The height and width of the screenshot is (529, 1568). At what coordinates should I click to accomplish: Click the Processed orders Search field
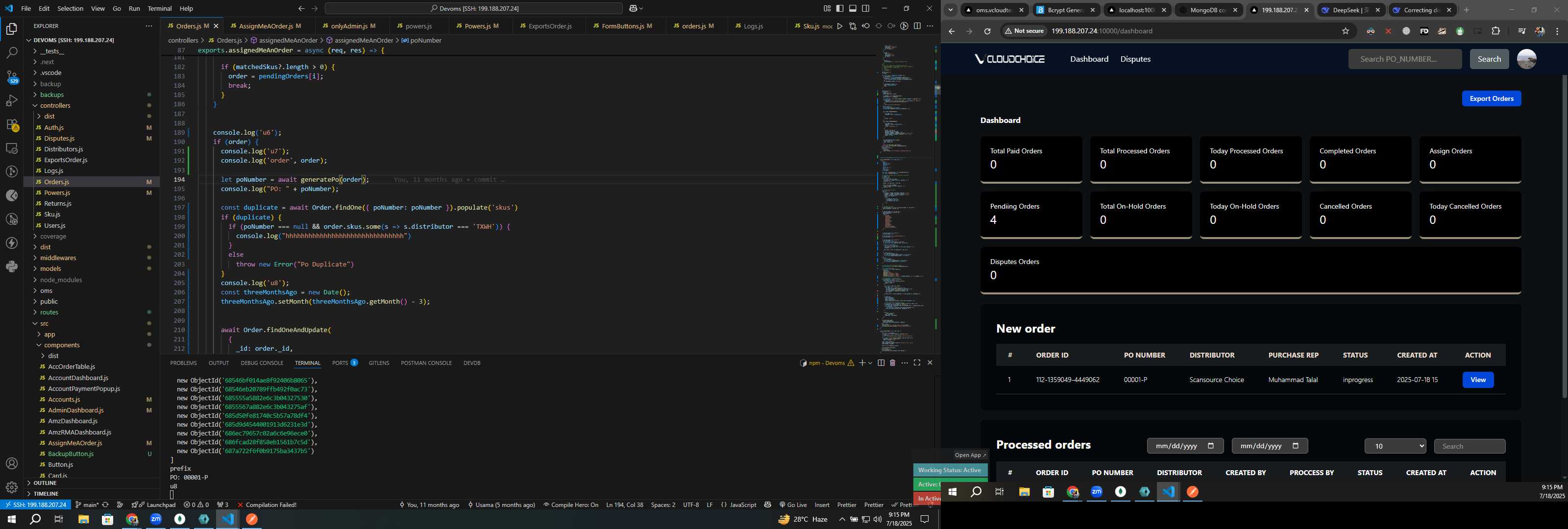pyautogui.click(x=1469, y=446)
